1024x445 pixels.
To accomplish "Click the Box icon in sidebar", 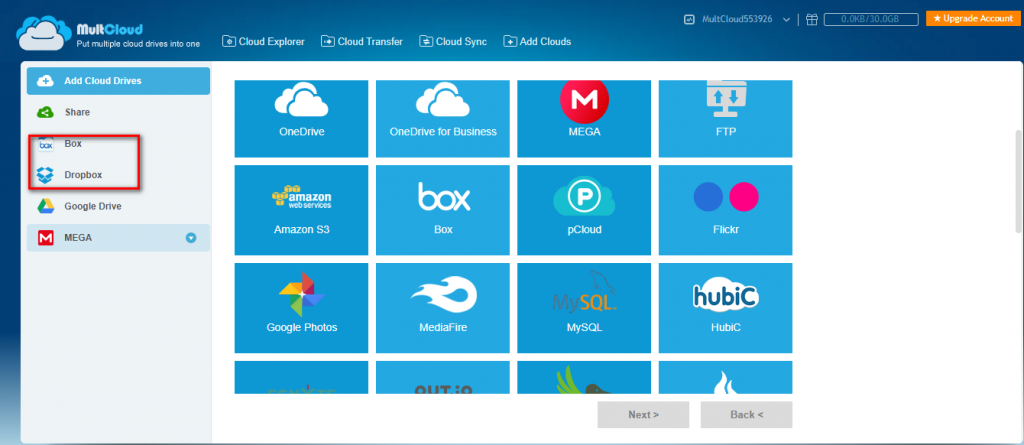I will (x=45, y=144).
